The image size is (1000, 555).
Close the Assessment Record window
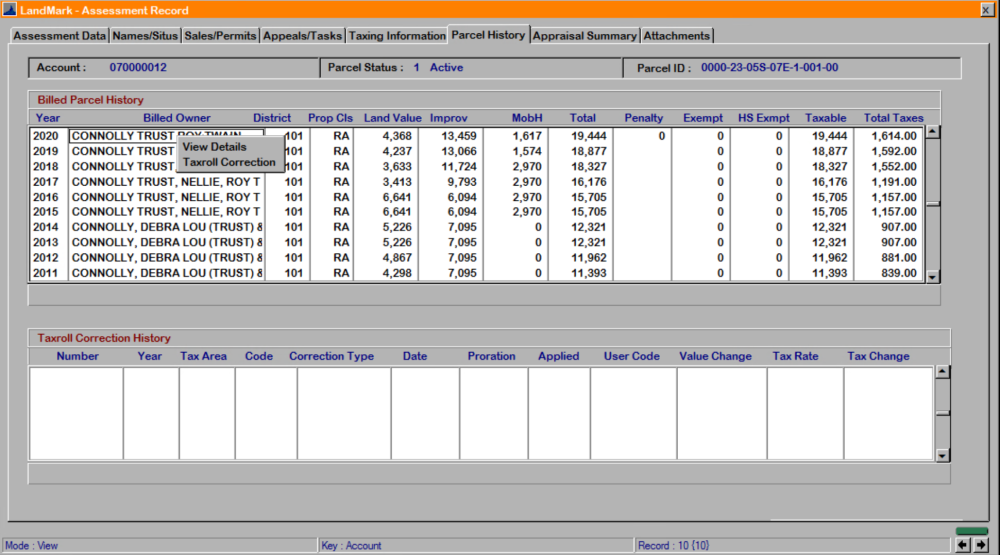coord(988,9)
